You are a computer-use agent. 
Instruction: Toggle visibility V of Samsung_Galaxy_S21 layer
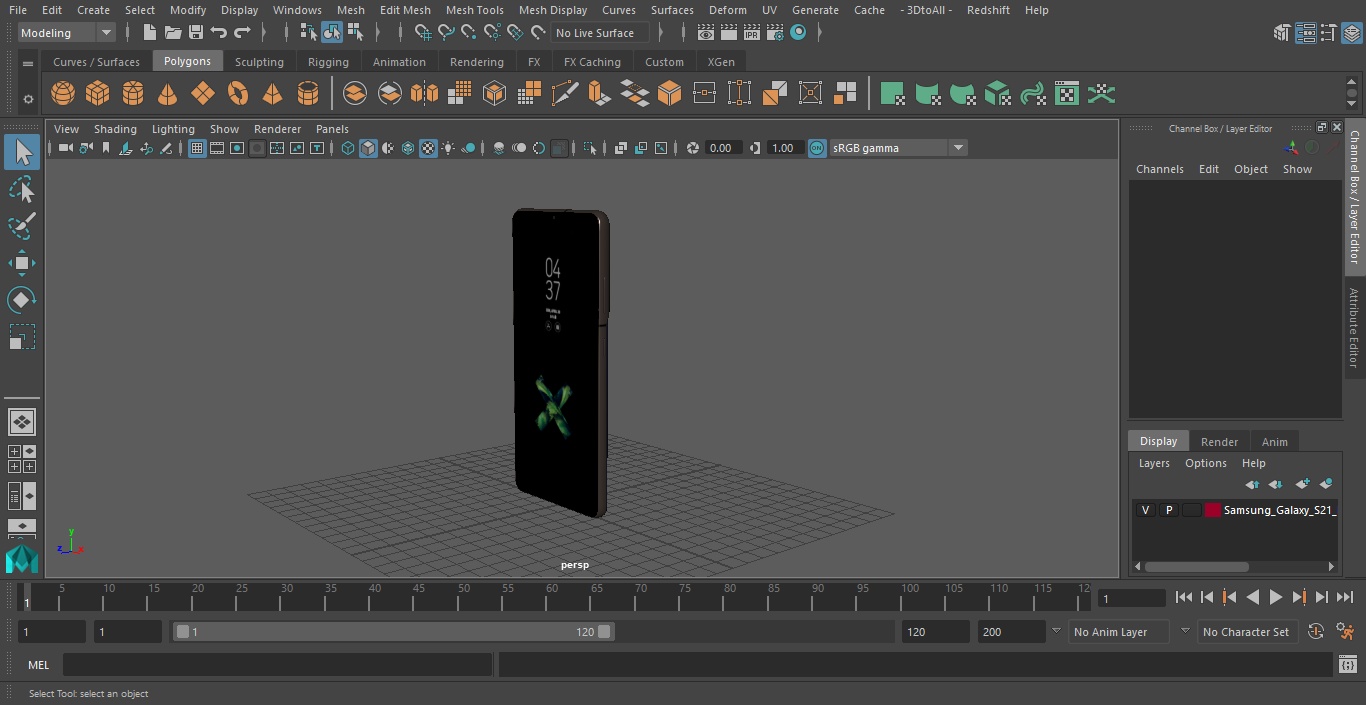tap(1145, 510)
